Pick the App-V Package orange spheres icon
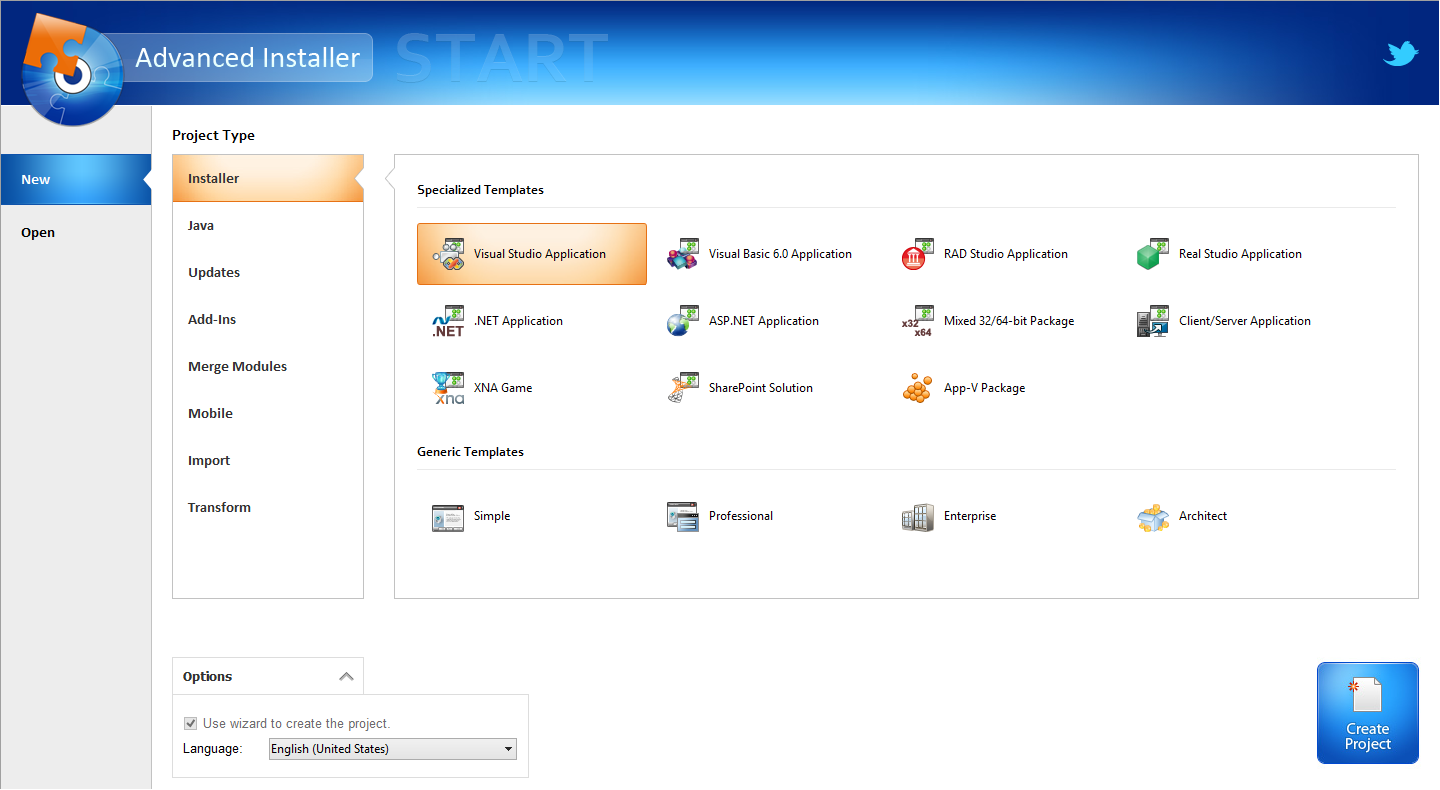 pyautogui.click(x=918, y=389)
